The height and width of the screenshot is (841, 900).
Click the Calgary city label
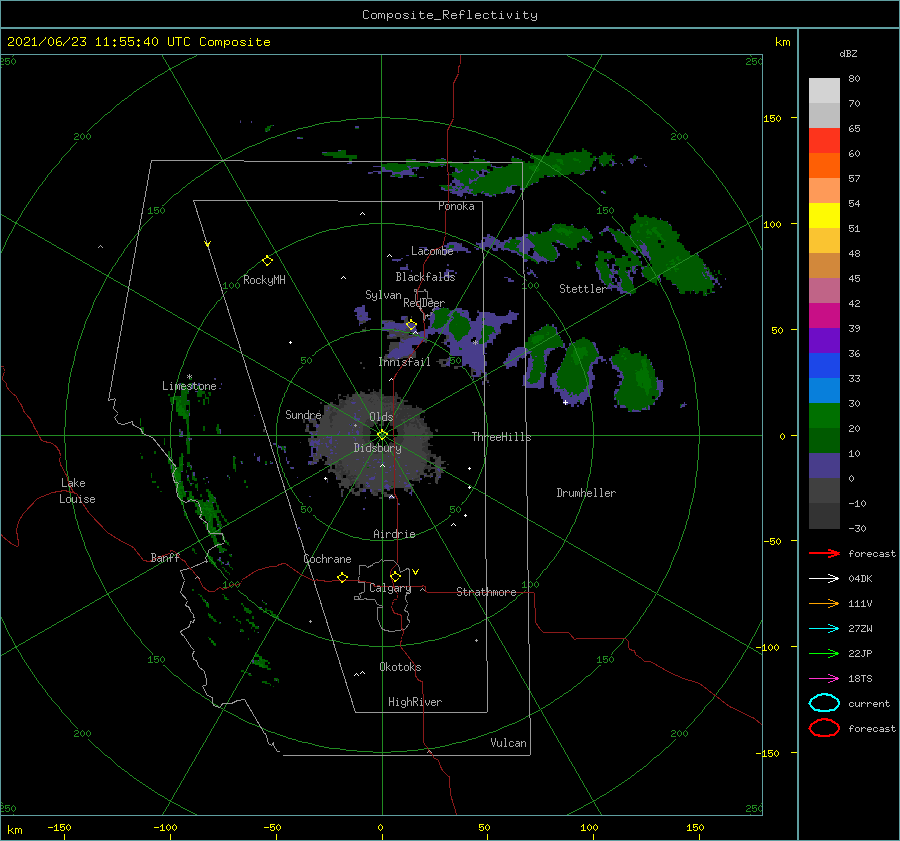pos(390,588)
